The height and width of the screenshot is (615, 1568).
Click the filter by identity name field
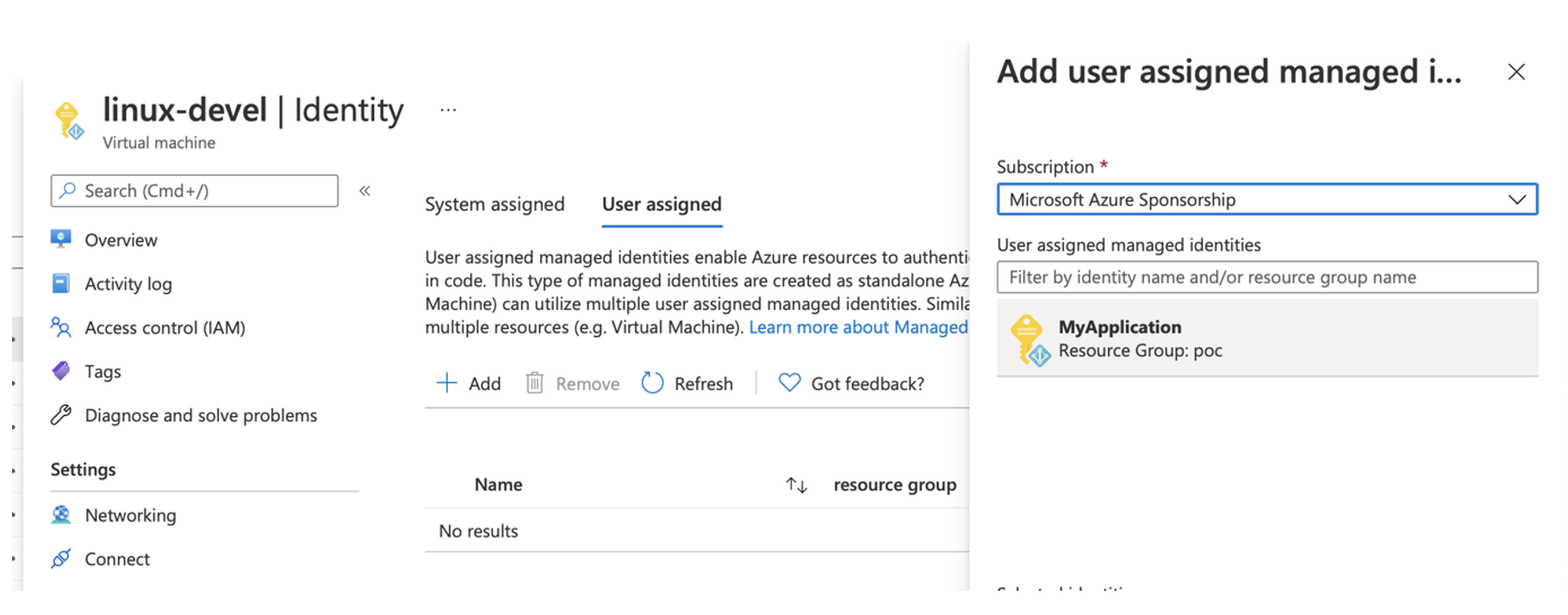pos(1266,277)
